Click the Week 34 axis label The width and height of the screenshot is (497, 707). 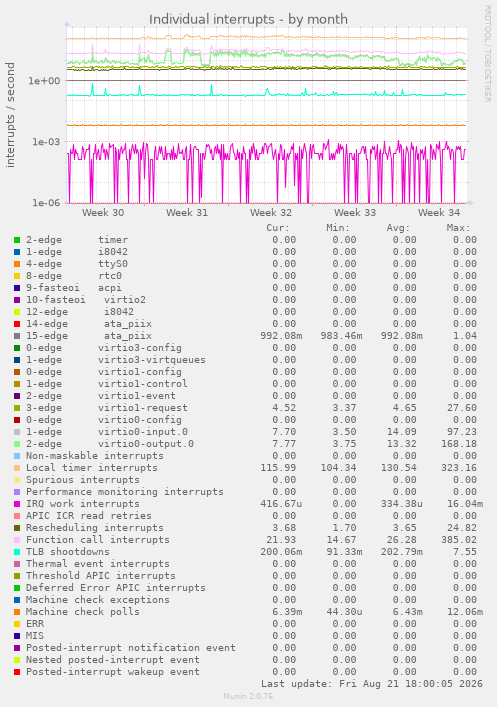pyautogui.click(x=439, y=212)
